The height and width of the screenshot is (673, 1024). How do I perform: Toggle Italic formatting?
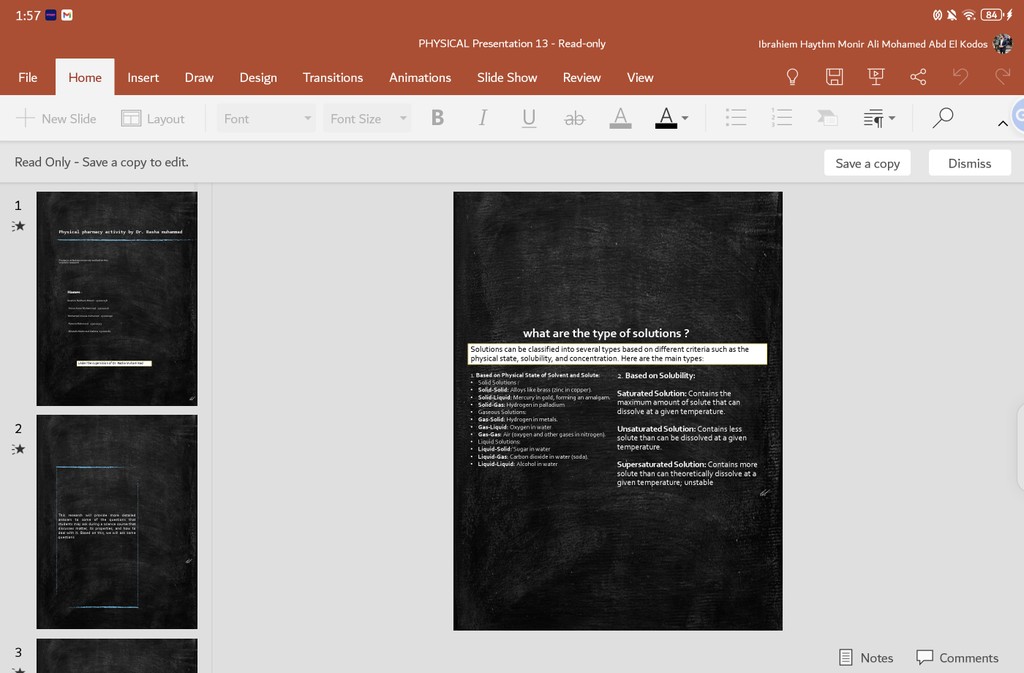483,118
